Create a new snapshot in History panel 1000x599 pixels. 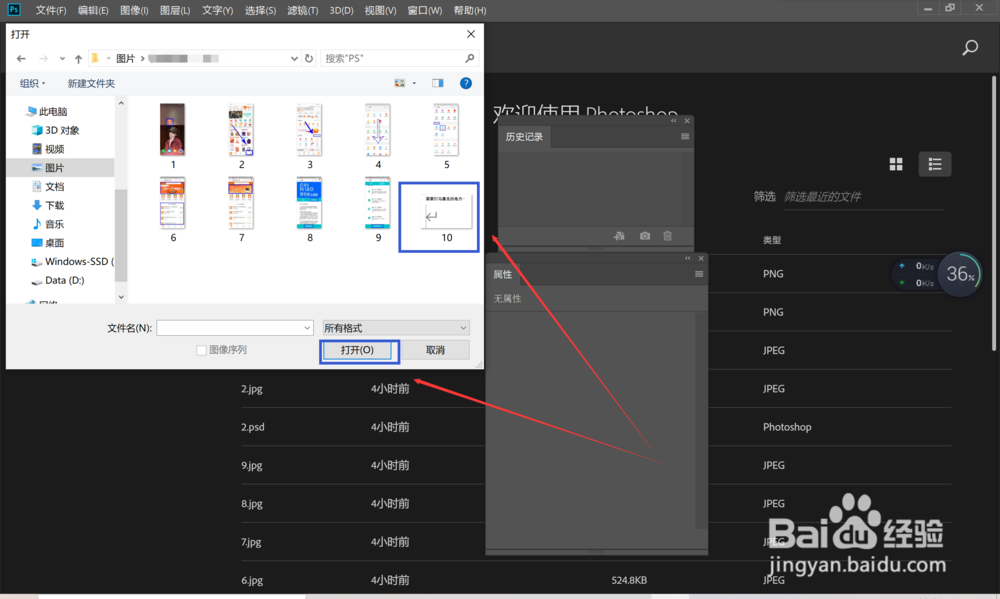(645, 236)
